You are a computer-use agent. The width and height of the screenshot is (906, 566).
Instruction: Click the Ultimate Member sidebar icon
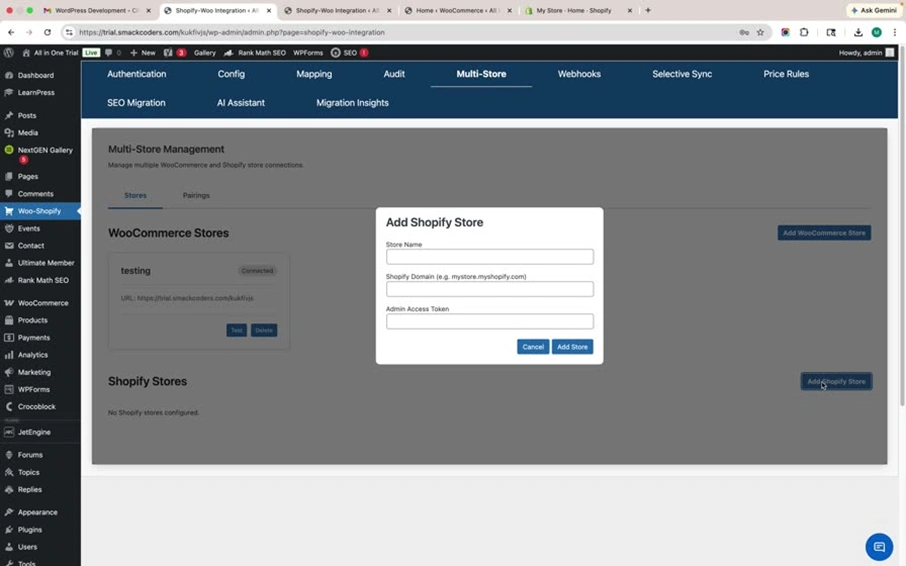click(x=9, y=263)
